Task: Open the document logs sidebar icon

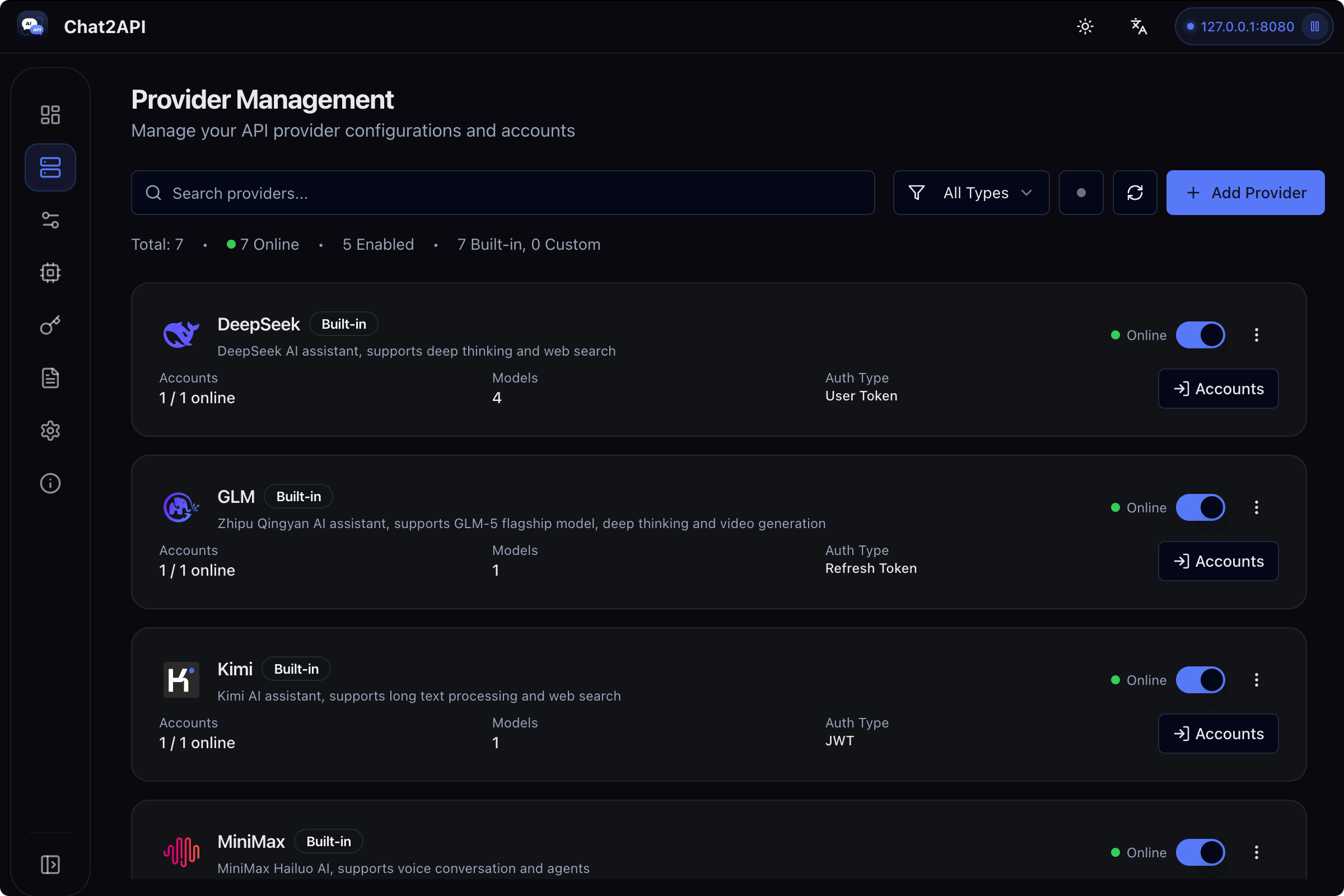Action: [x=50, y=377]
